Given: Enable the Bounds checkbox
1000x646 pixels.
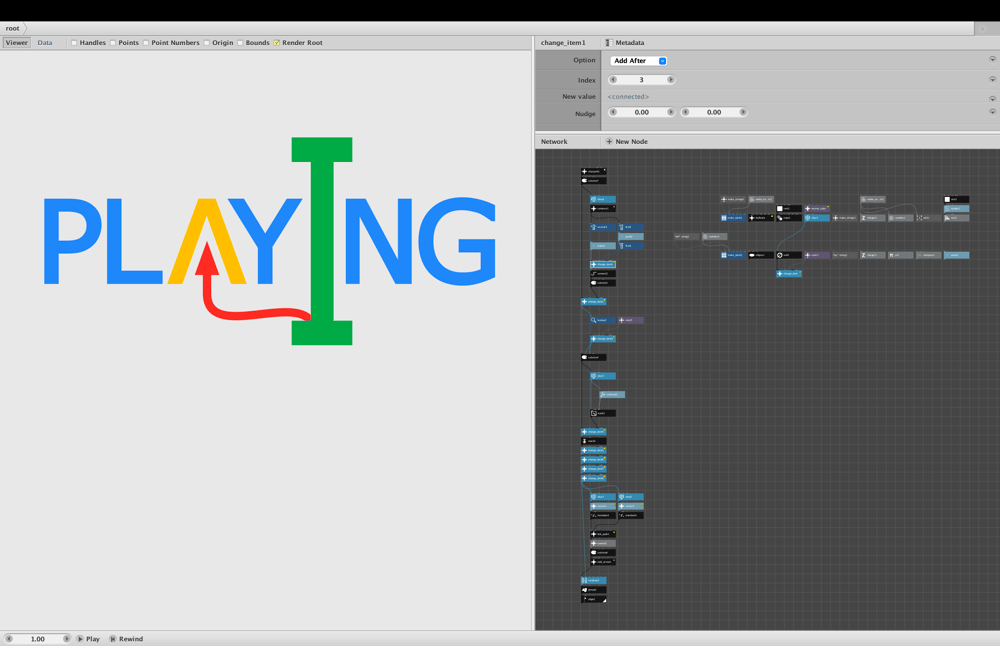Looking at the screenshot, I should (240, 43).
